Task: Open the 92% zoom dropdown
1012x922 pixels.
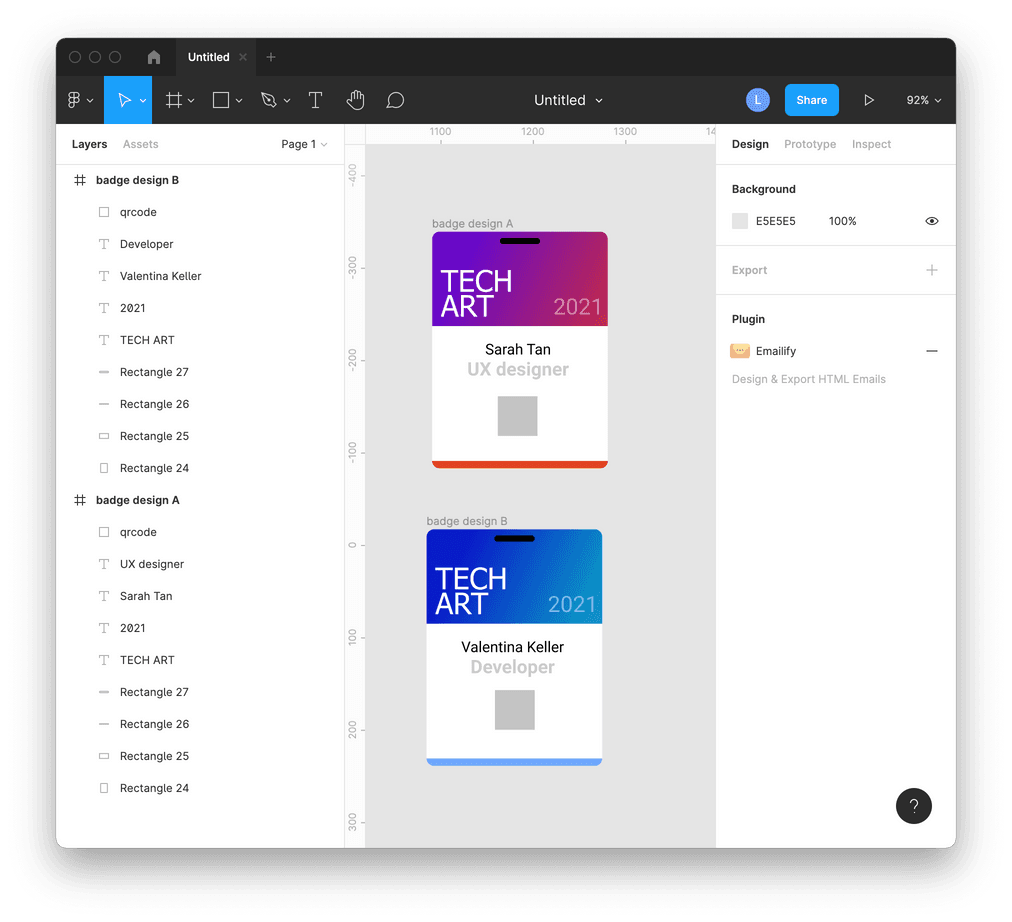Action: coord(924,100)
